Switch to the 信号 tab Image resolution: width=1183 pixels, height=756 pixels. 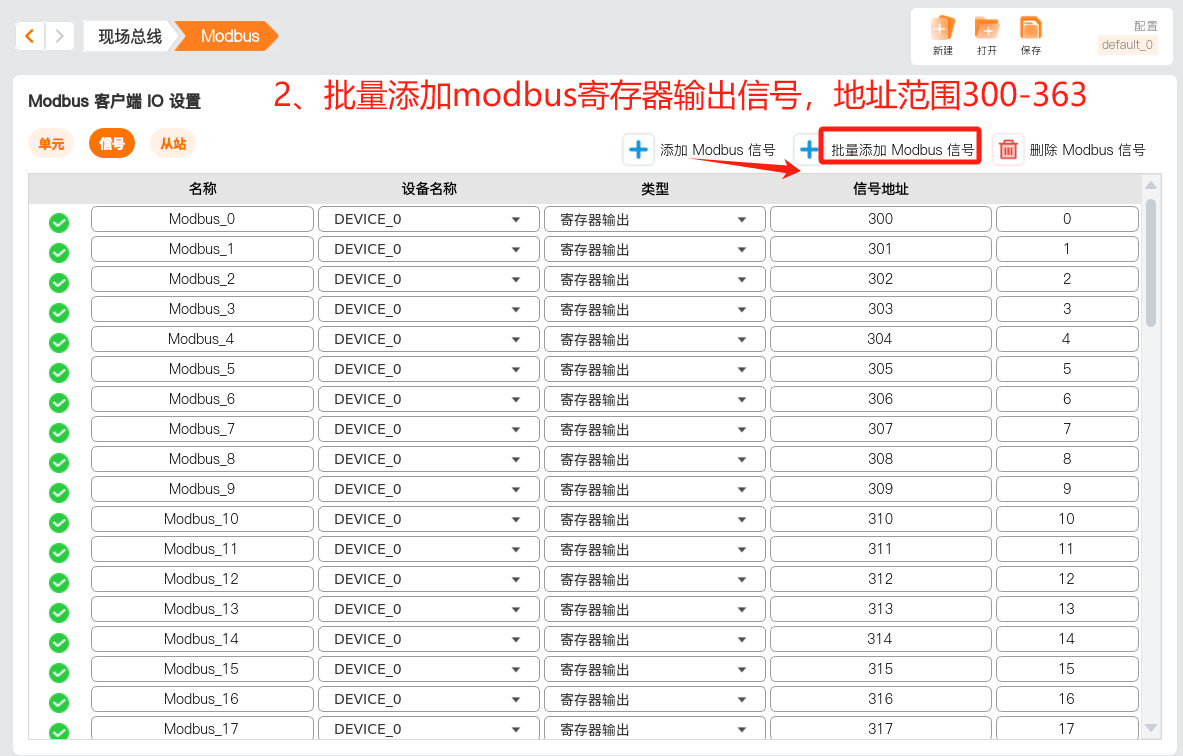pyautogui.click(x=112, y=143)
